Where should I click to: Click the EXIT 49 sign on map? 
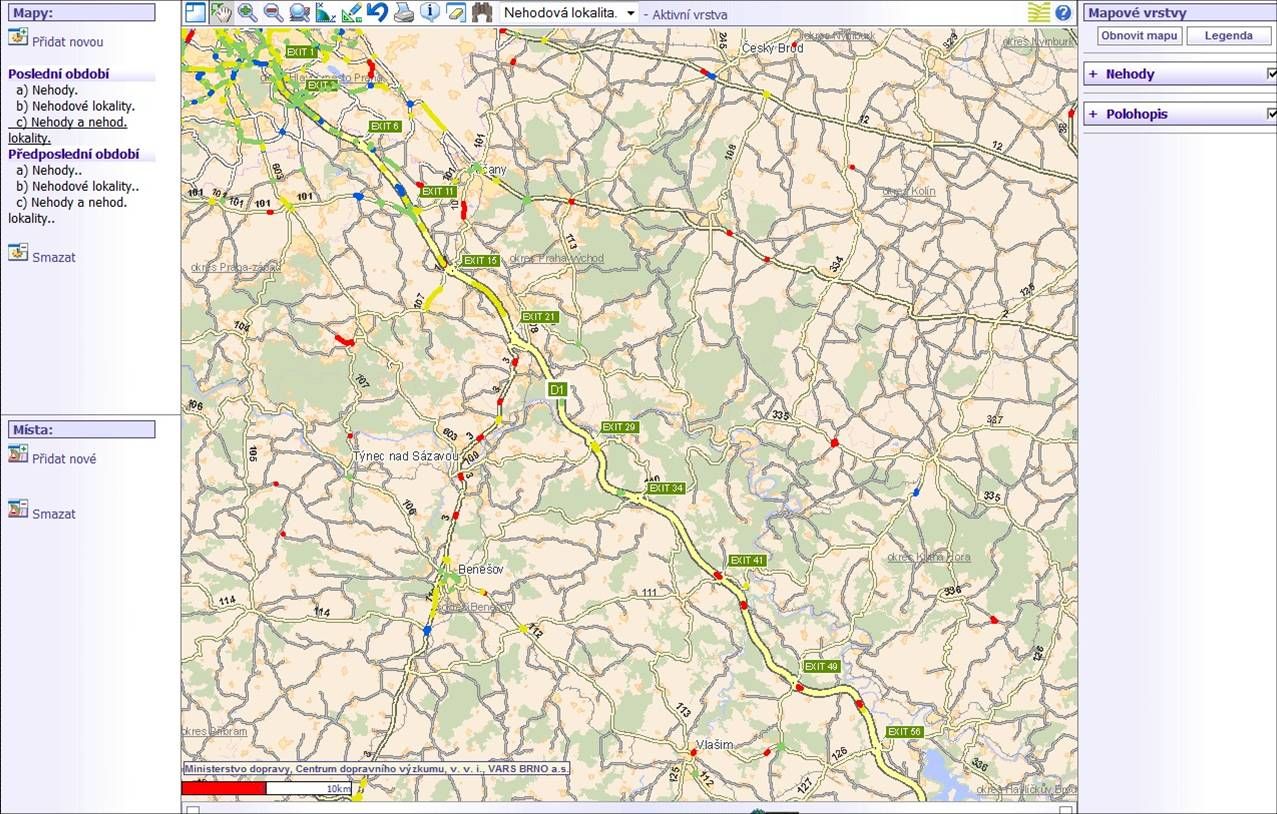click(821, 666)
